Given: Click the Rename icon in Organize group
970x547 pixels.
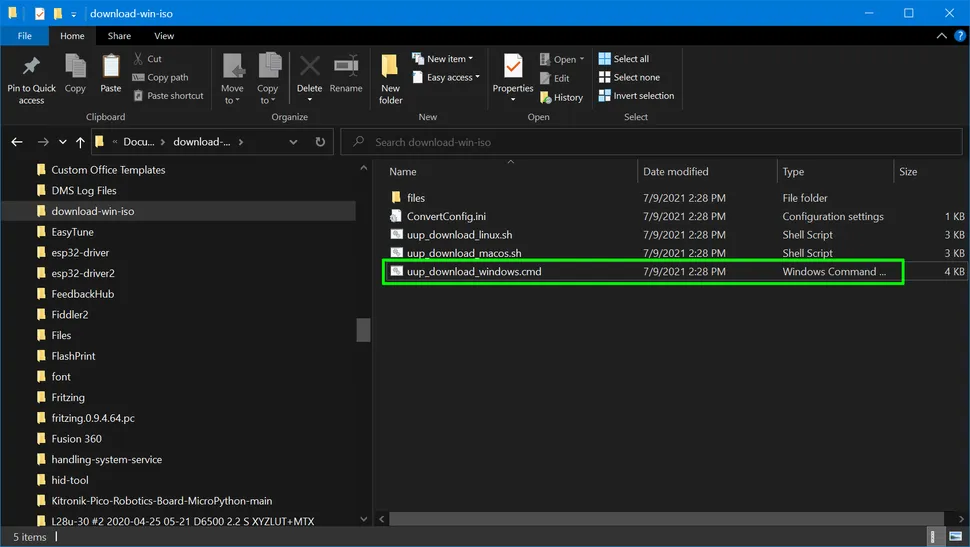Looking at the screenshot, I should point(346,70).
